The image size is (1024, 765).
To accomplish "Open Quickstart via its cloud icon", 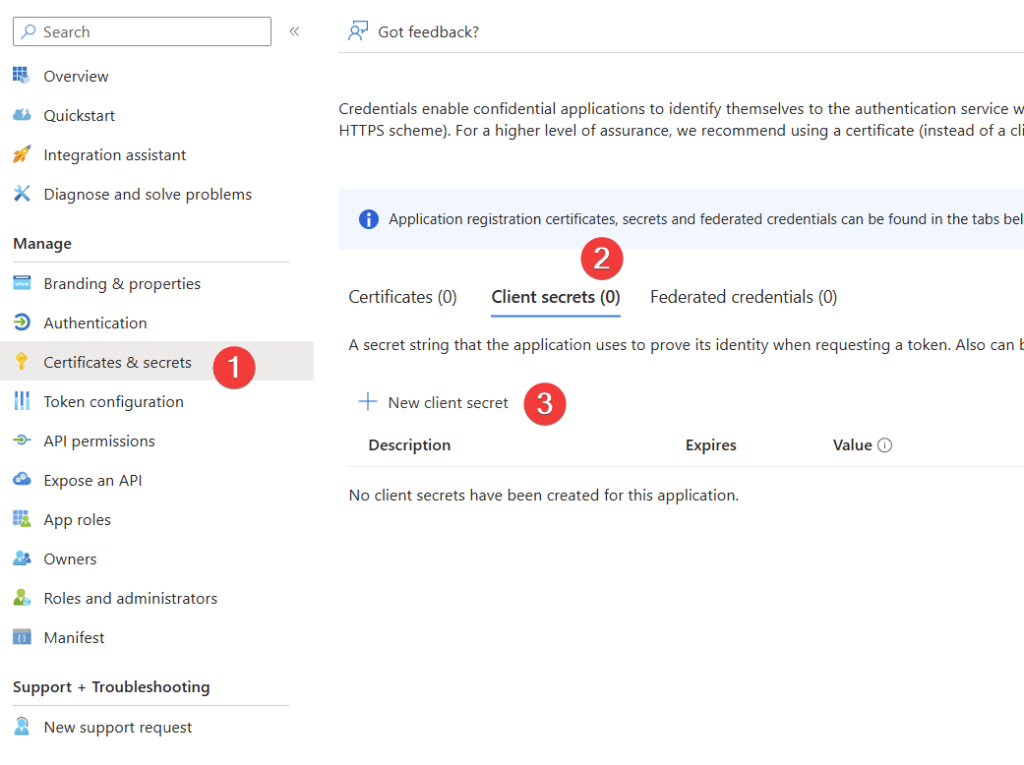I will pyautogui.click(x=22, y=115).
